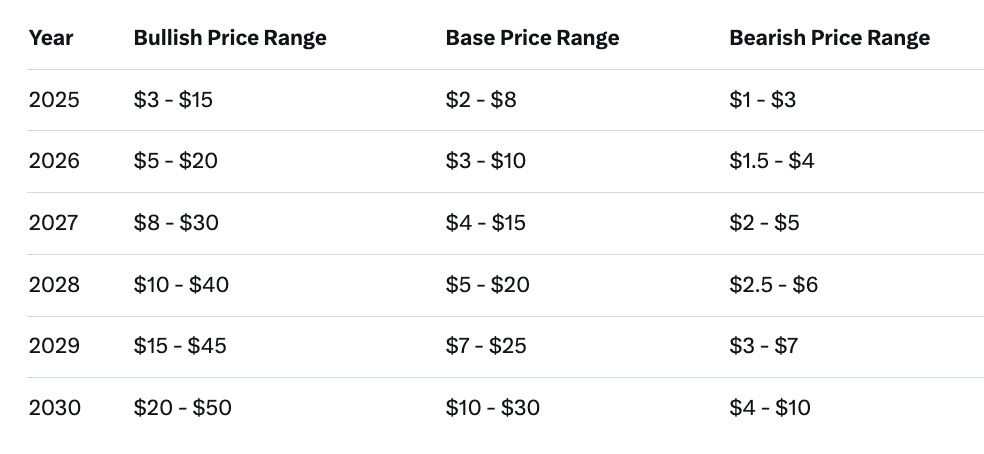Select the 2027 year cell
Screen dimensions: 984x454
pyautogui.click(x=54, y=223)
